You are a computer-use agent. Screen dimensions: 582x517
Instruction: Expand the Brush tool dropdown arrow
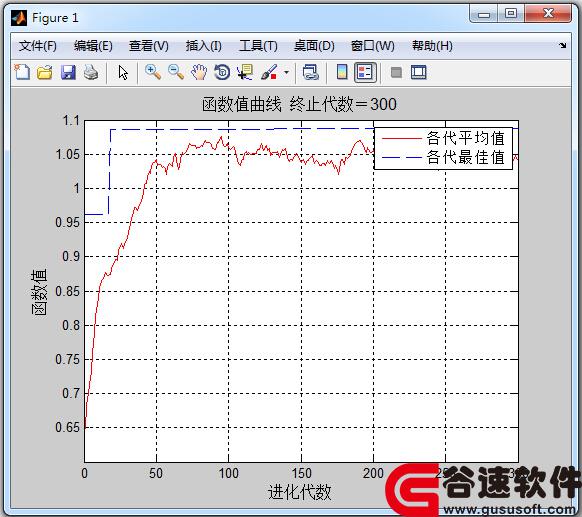(286, 72)
